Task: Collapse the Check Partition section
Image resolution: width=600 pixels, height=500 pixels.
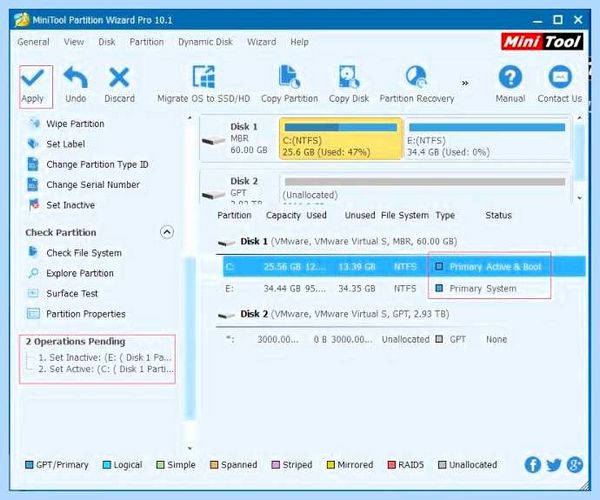Action: [167, 232]
